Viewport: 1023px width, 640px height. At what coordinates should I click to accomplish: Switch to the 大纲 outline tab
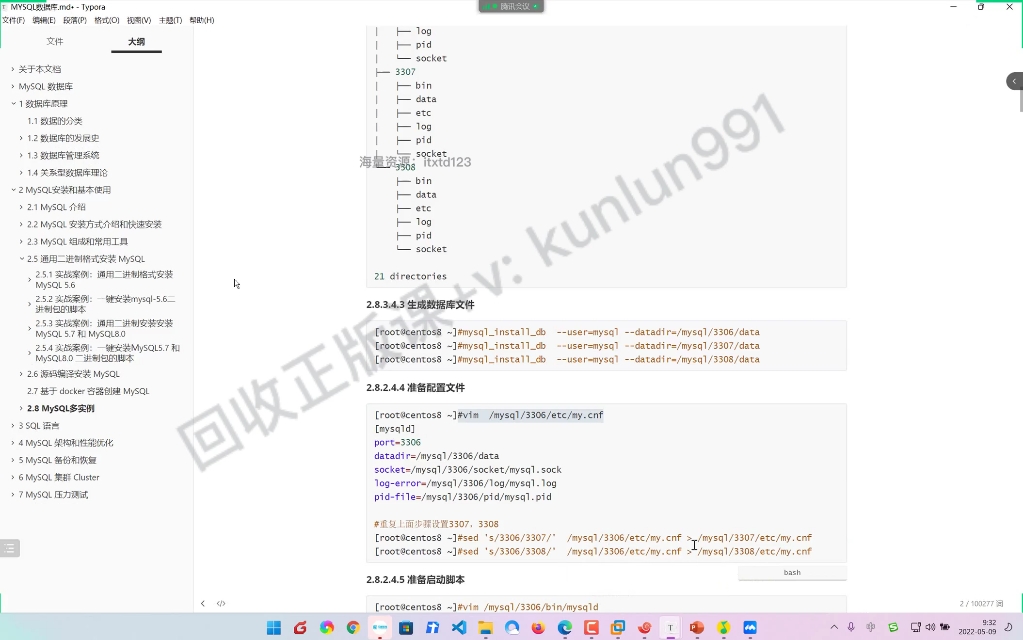tap(136, 42)
